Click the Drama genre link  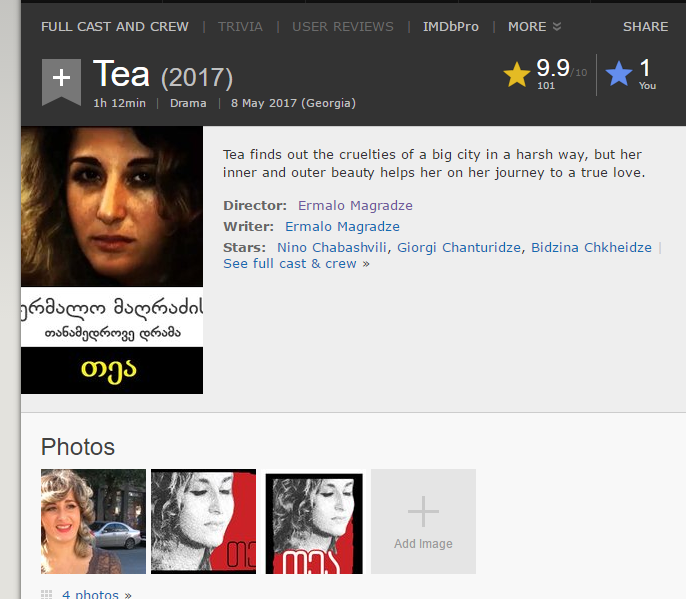click(x=188, y=103)
